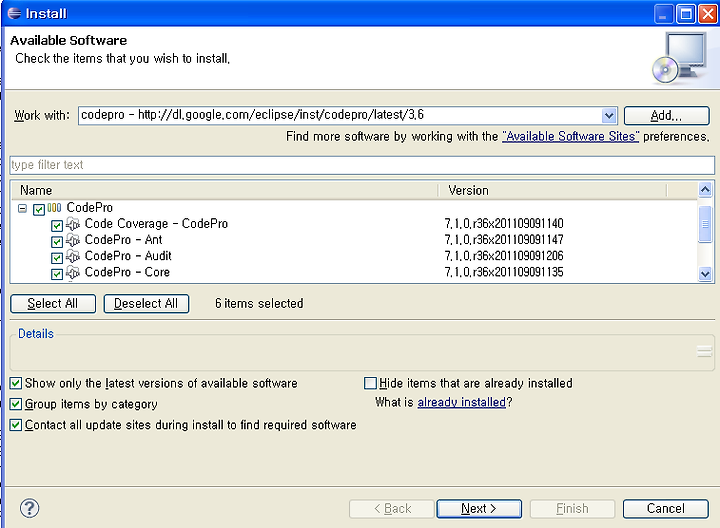720x528 pixels.
Task: Click the CodePro - Audit feature icon
Action: tap(73, 256)
